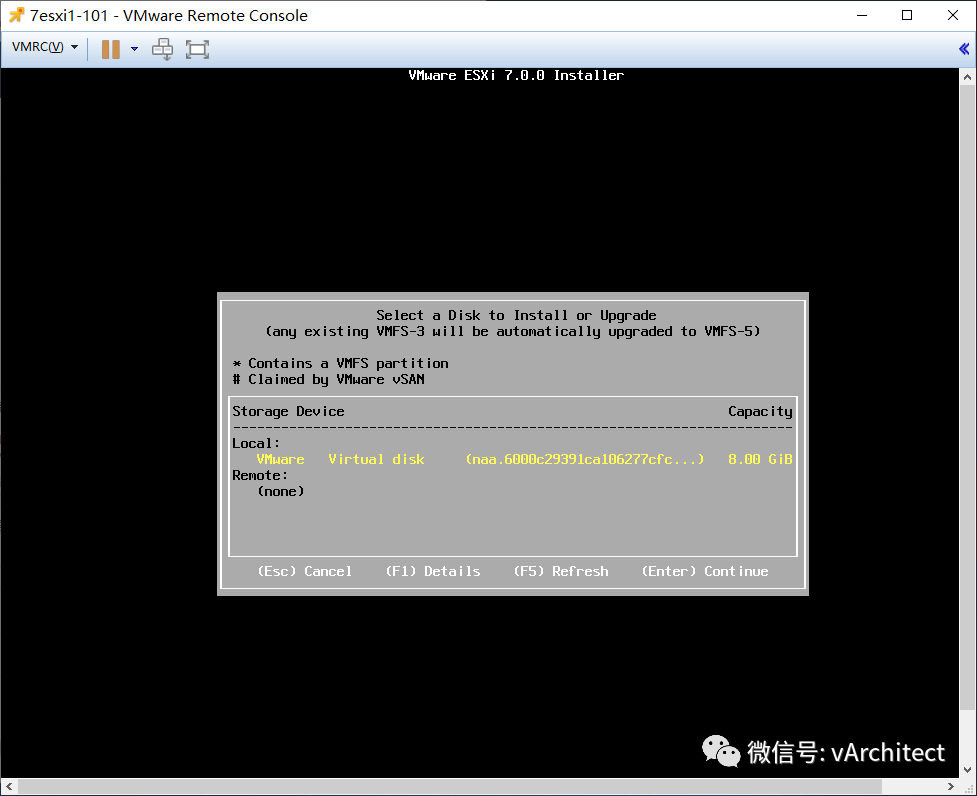The image size is (977, 796).
Task: Click the disk naa identifier text
Action: 584,459
